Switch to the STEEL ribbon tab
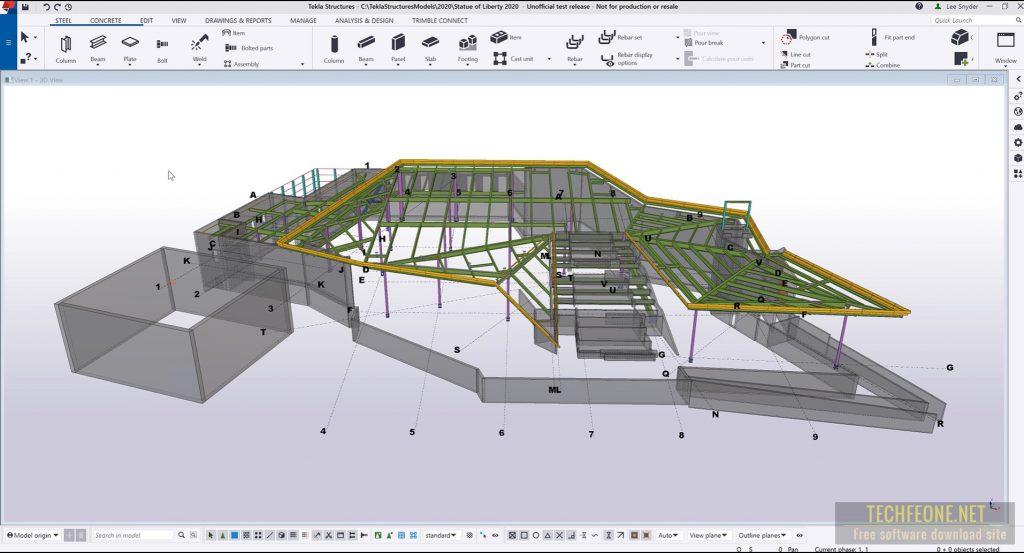 (63, 20)
